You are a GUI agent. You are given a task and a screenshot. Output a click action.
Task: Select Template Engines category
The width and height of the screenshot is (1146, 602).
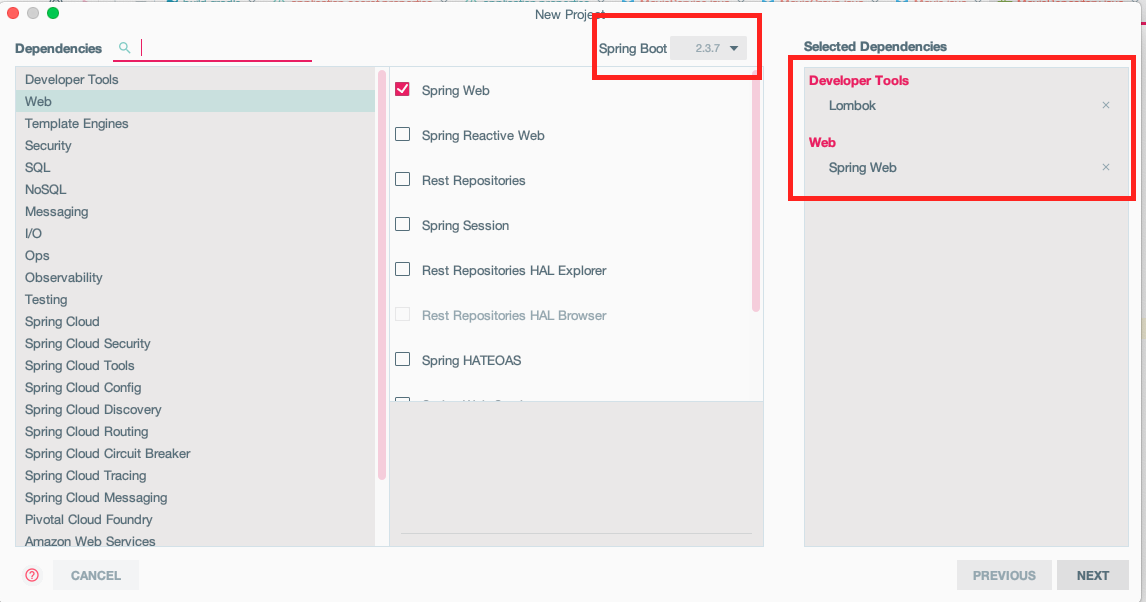195,123
